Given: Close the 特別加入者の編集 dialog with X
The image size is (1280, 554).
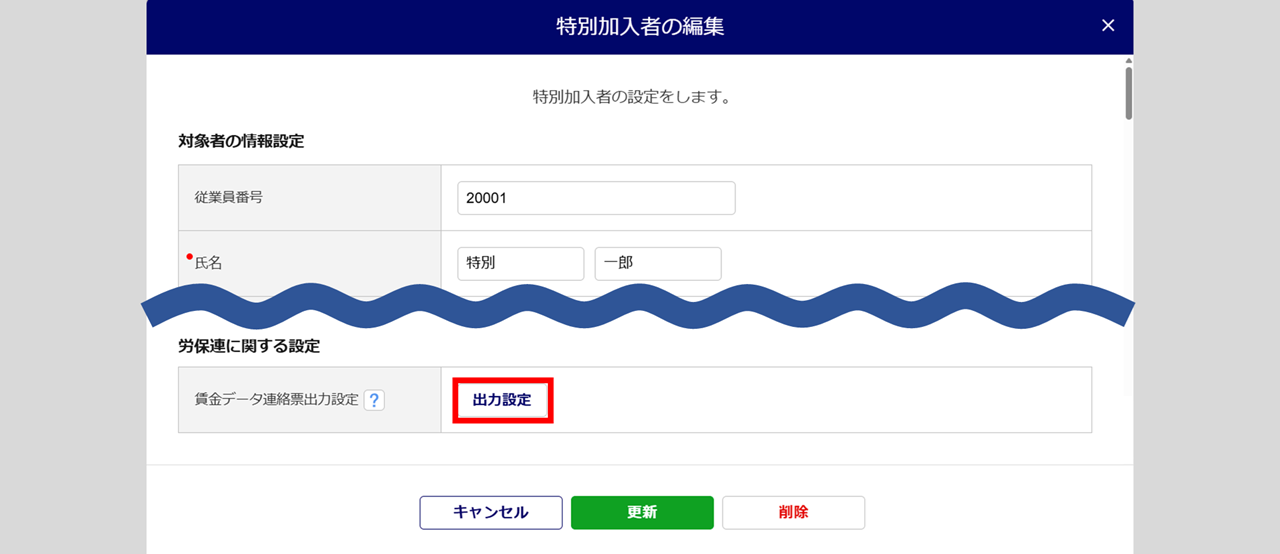Looking at the screenshot, I should pos(1107,26).
